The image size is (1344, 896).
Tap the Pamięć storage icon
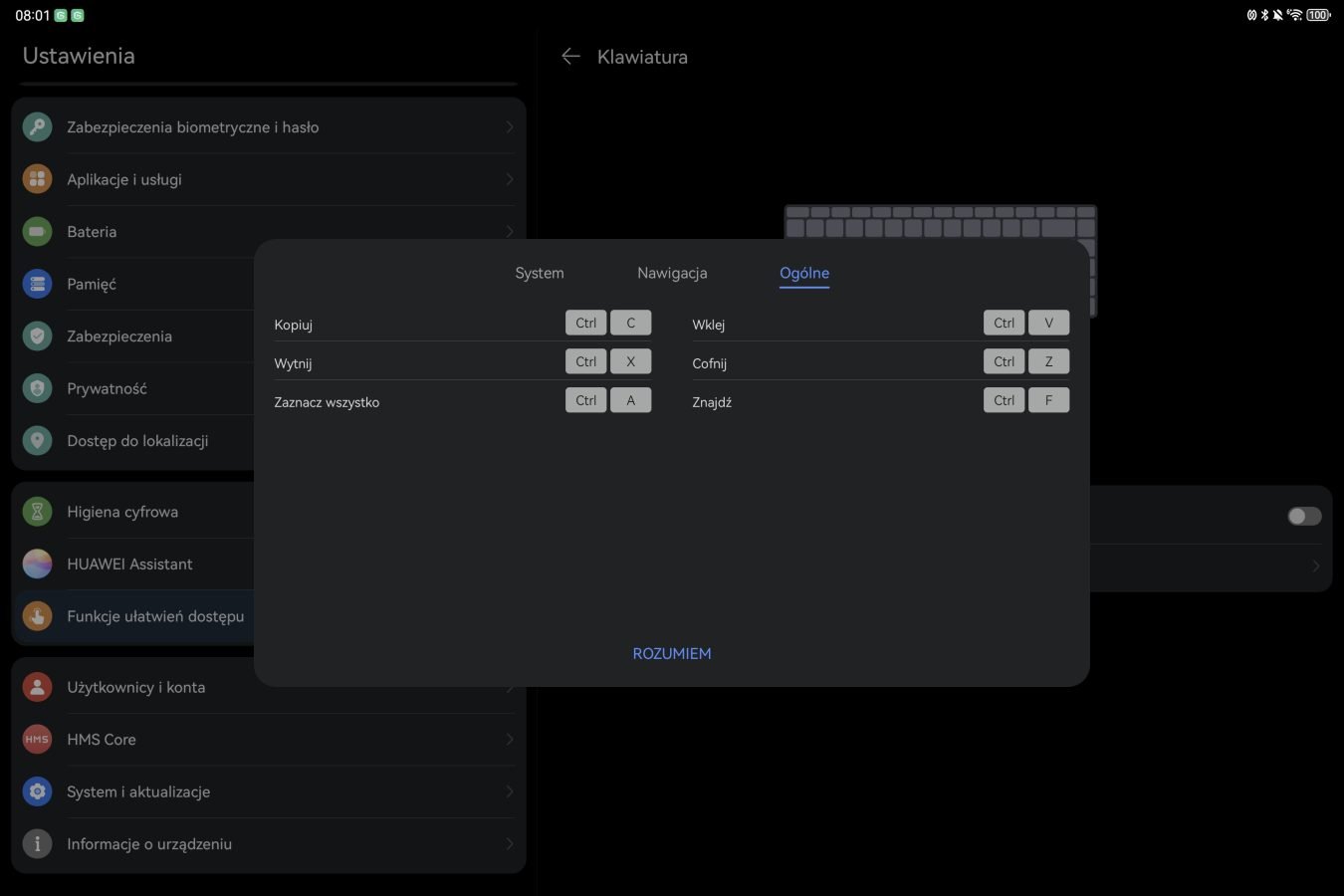pyautogui.click(x=37, y=284)
